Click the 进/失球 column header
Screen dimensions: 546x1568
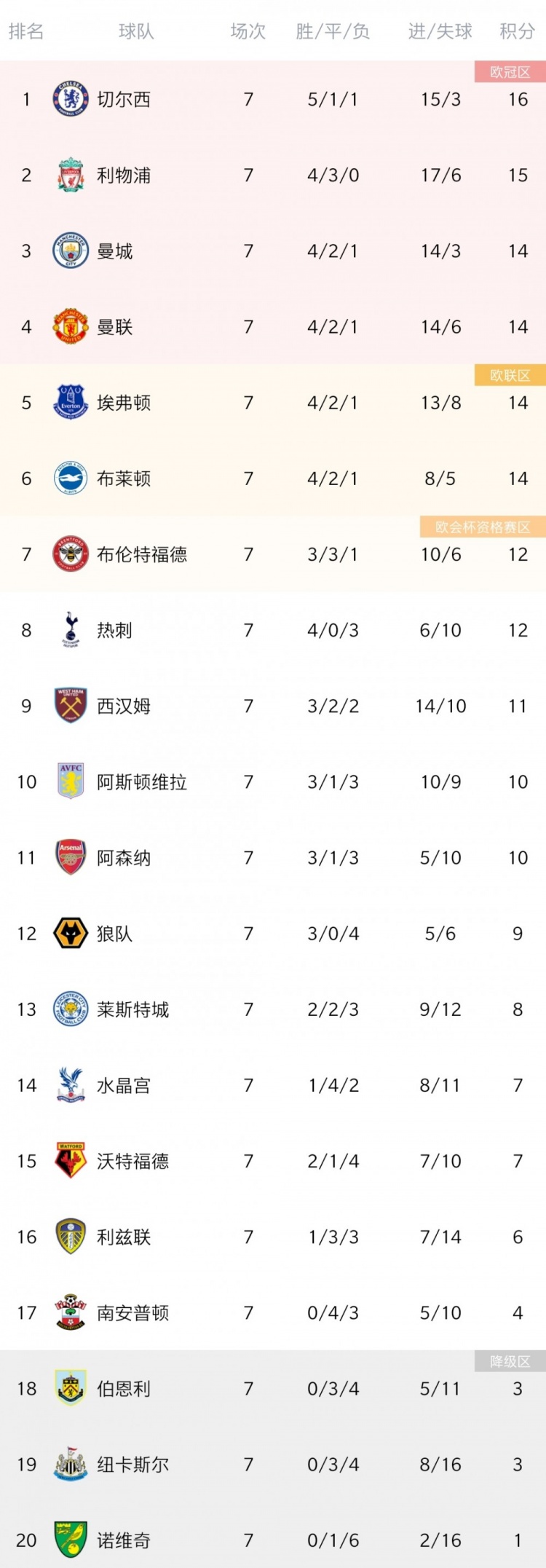click(440, 31)
